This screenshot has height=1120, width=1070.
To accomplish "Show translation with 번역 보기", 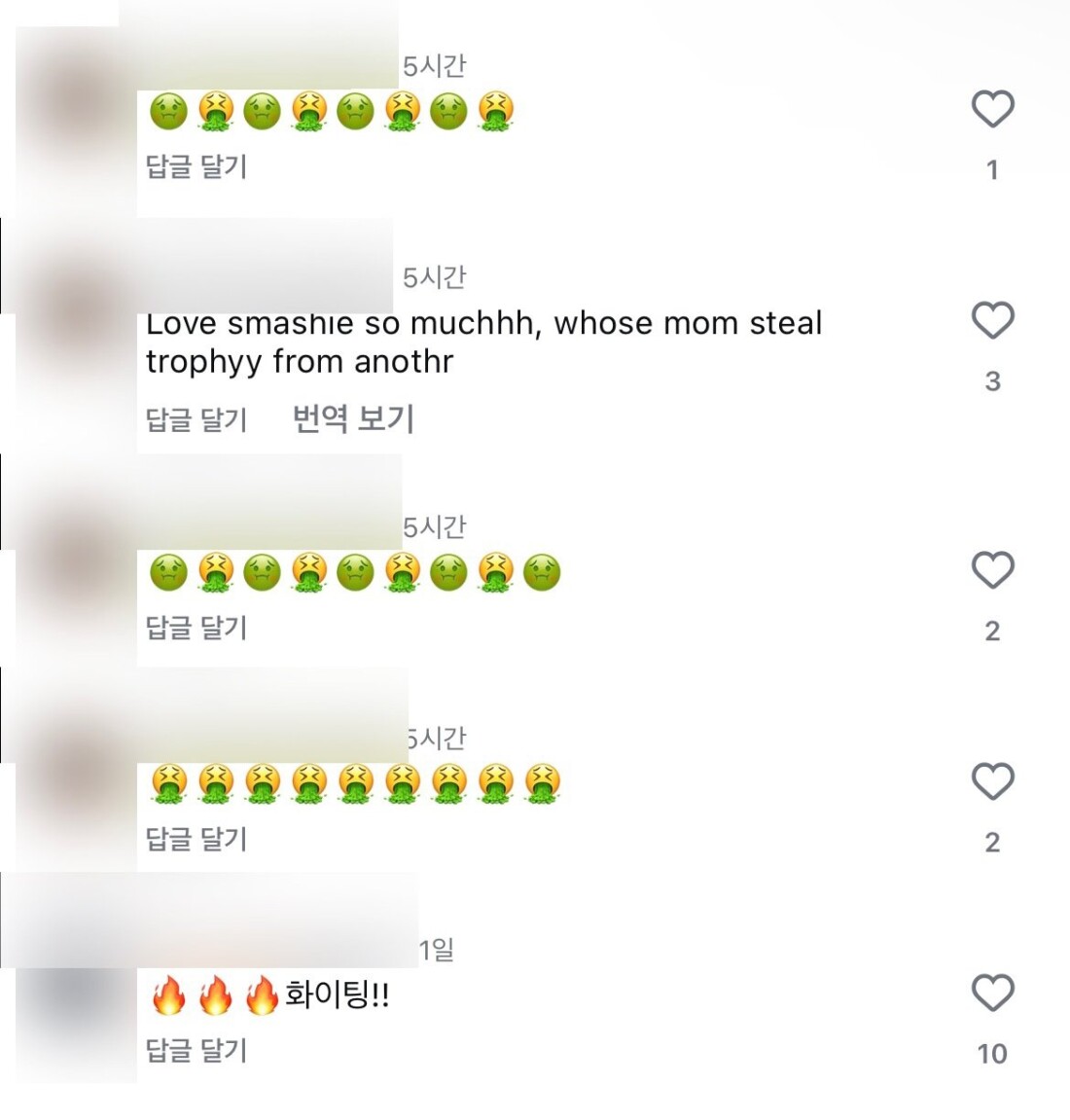I will [353, 418].
